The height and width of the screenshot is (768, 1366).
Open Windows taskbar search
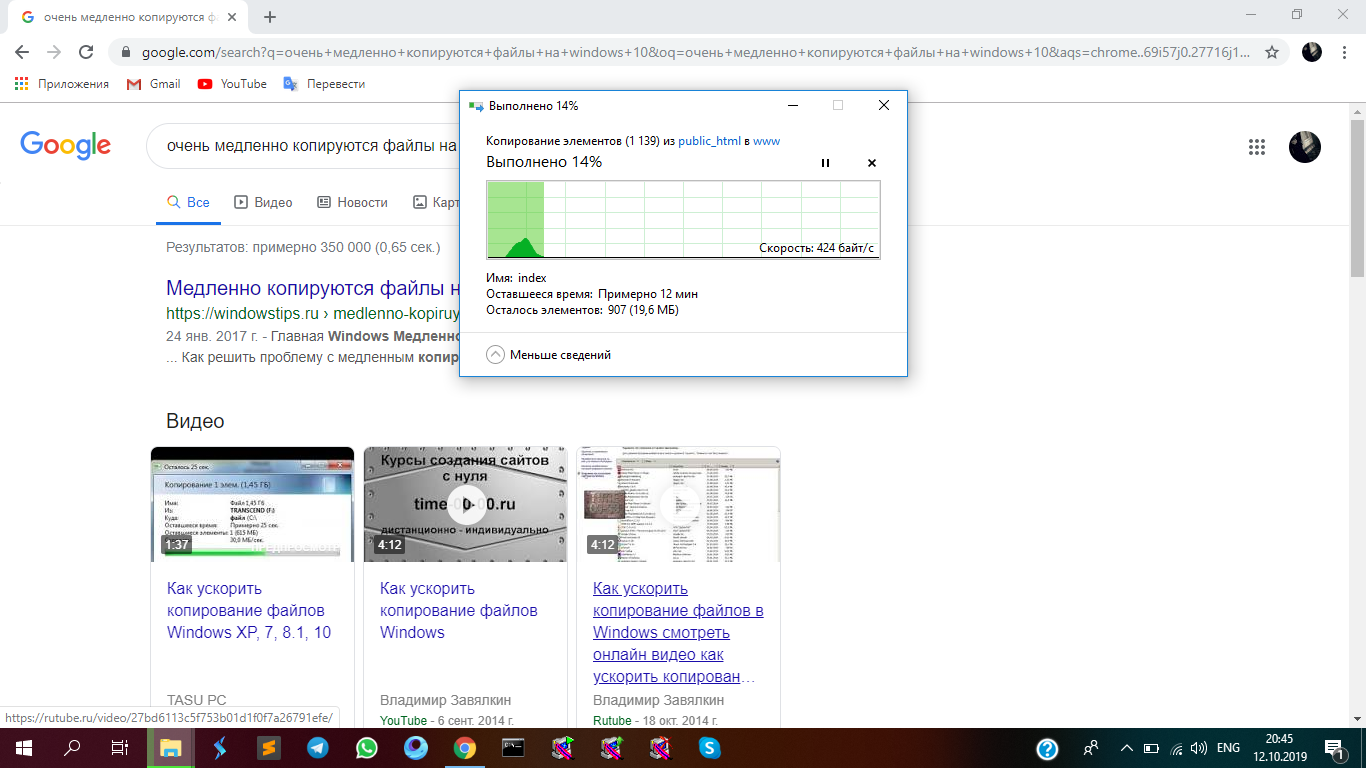72,748
